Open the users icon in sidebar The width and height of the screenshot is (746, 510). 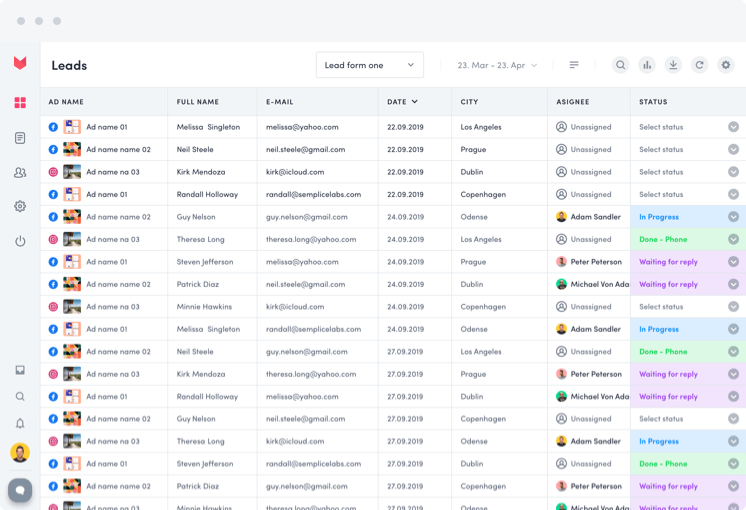tap(20, 172)
